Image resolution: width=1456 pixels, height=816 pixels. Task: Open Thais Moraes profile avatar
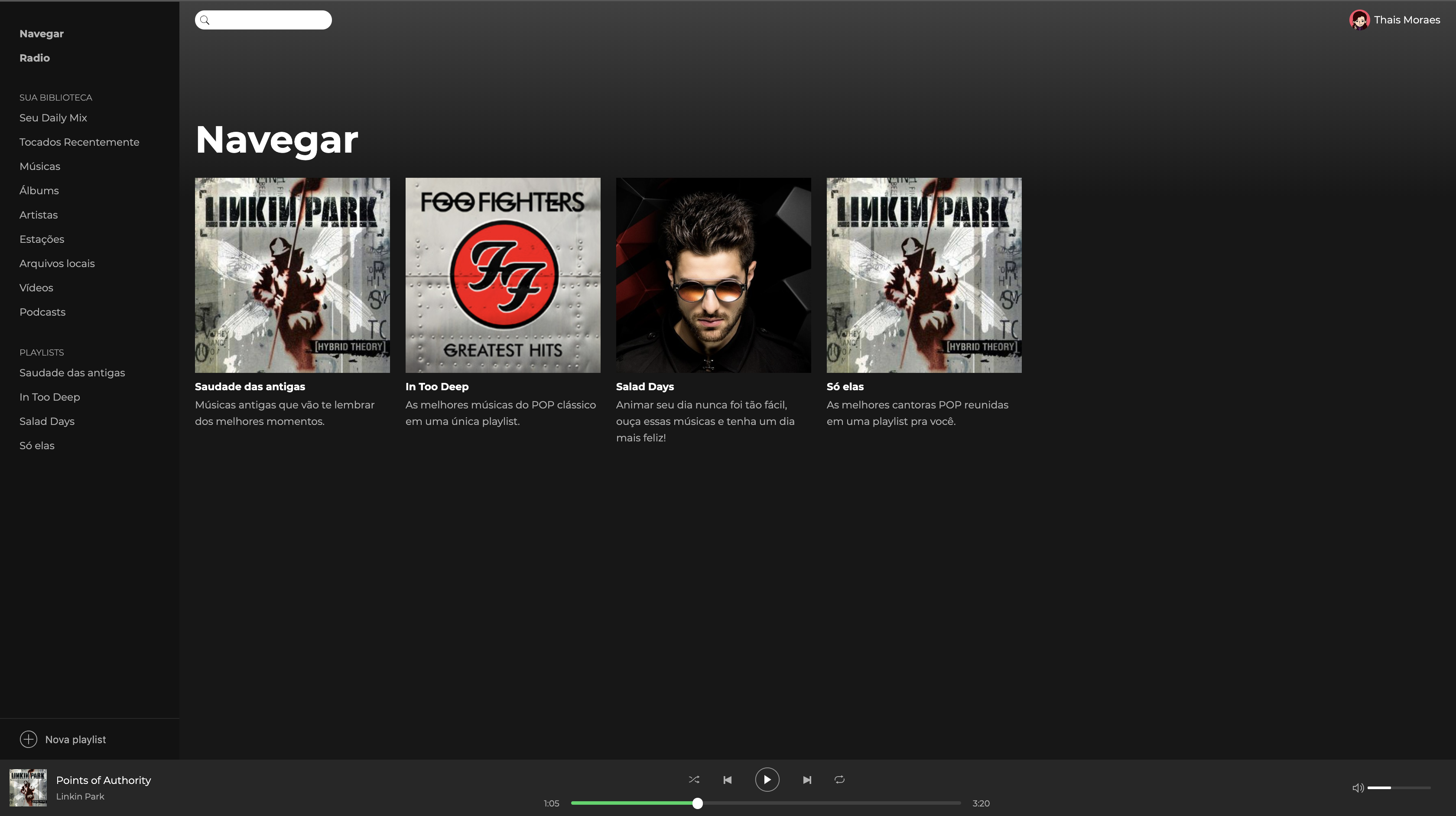point(1359,20)
